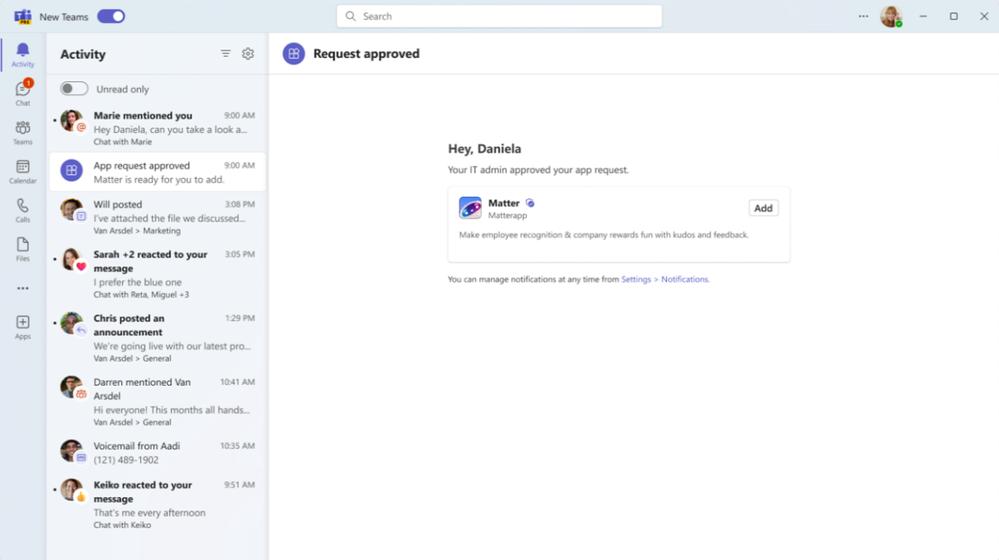Open the Calendar in sidebar
This screenshot has height=560, width=999.
(x=22, y=171)
